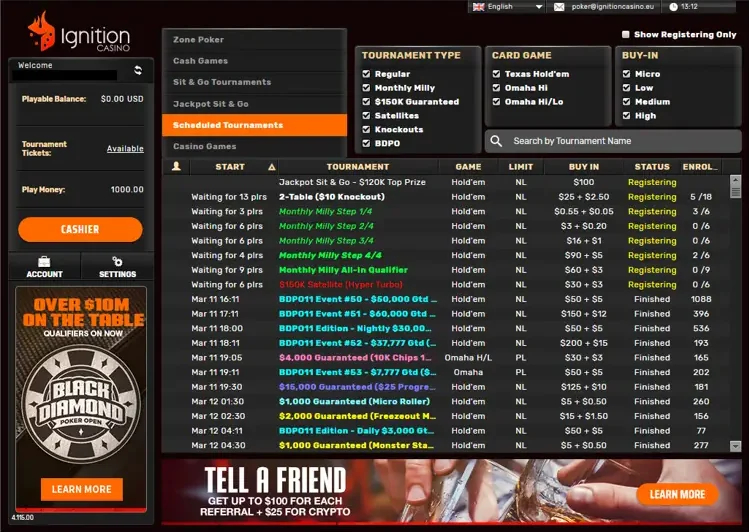This screenshot has width=749, height=532.
Task: Open the English language dropdown
Action: coord(507,7)
